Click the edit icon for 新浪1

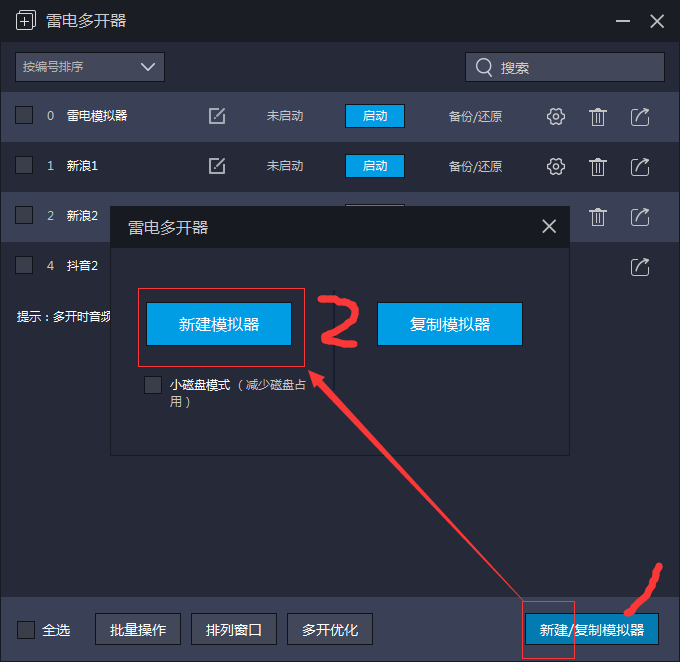[217, 166]
